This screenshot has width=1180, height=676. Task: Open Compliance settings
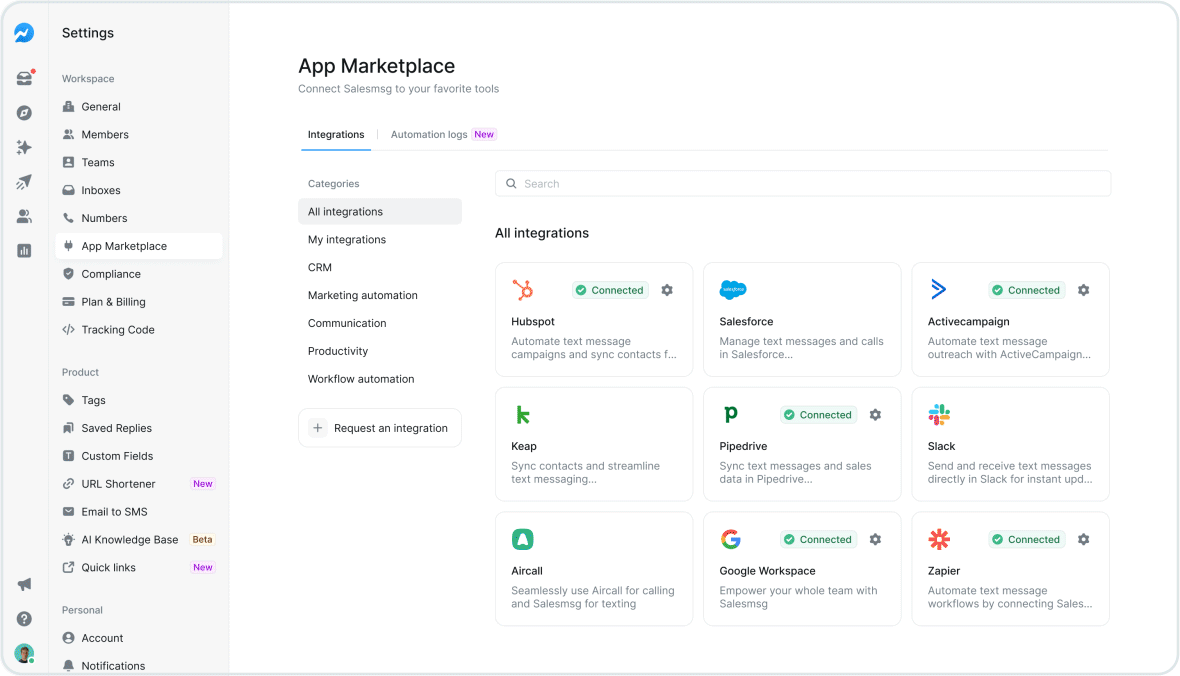pos(138,274)
